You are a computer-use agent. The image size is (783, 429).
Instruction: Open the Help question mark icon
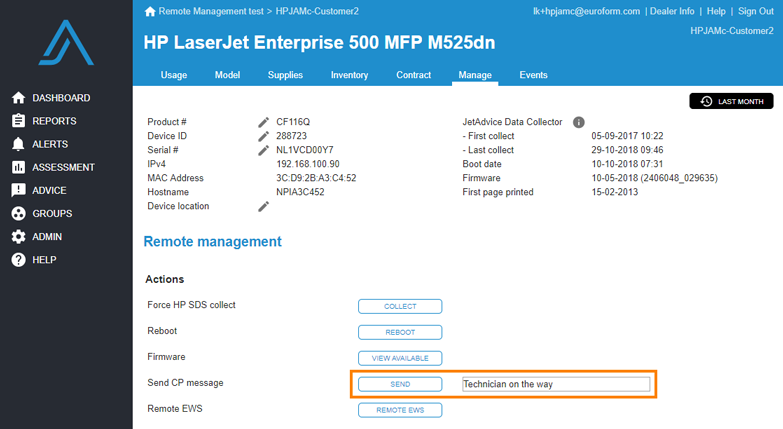click(x=18, y=260)
